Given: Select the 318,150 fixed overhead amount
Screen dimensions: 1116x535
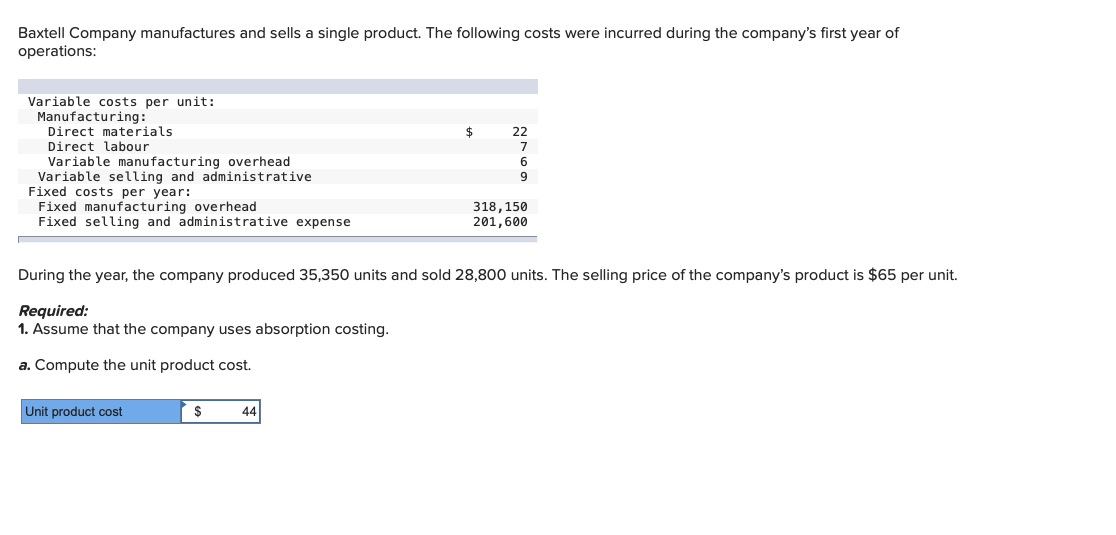Looking at the screenshot, I should 500,207.
